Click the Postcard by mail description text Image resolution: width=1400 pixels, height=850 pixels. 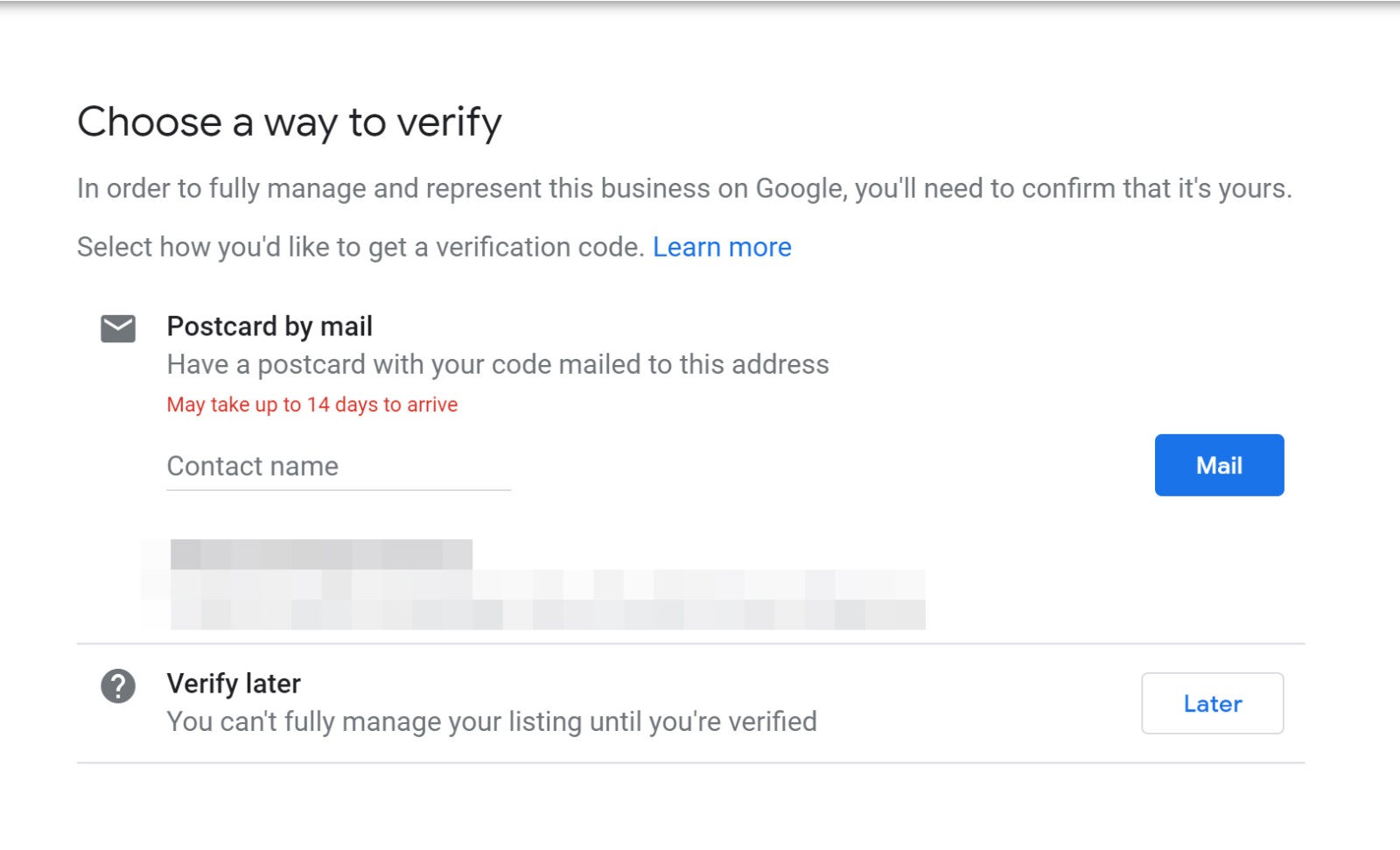click(x=497, y=364)
